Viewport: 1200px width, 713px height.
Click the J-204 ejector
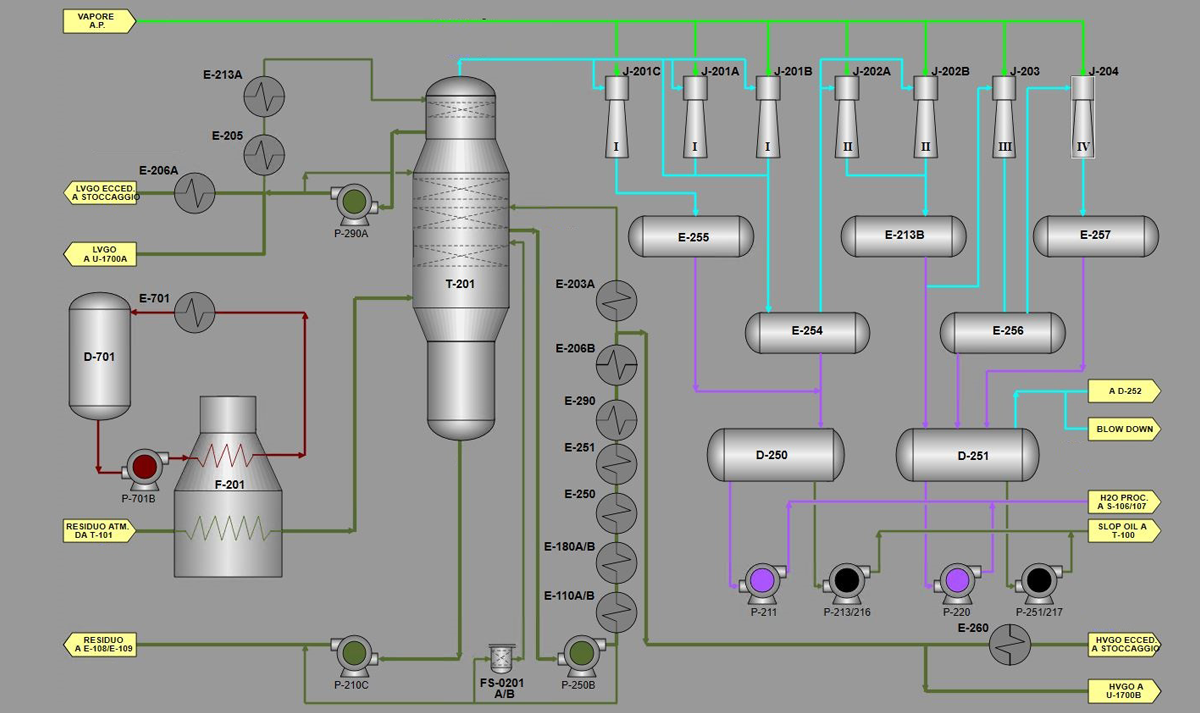tap(1083, 116)
